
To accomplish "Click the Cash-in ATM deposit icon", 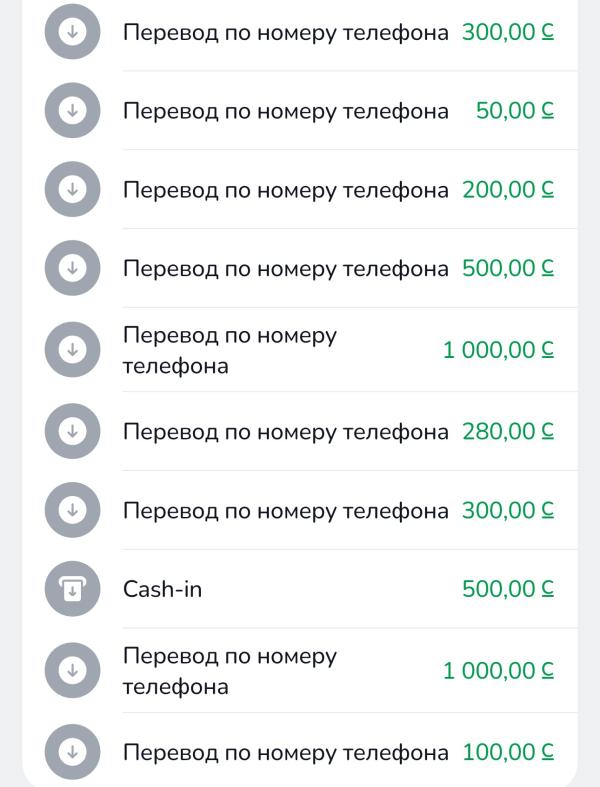I will [72, 590].
